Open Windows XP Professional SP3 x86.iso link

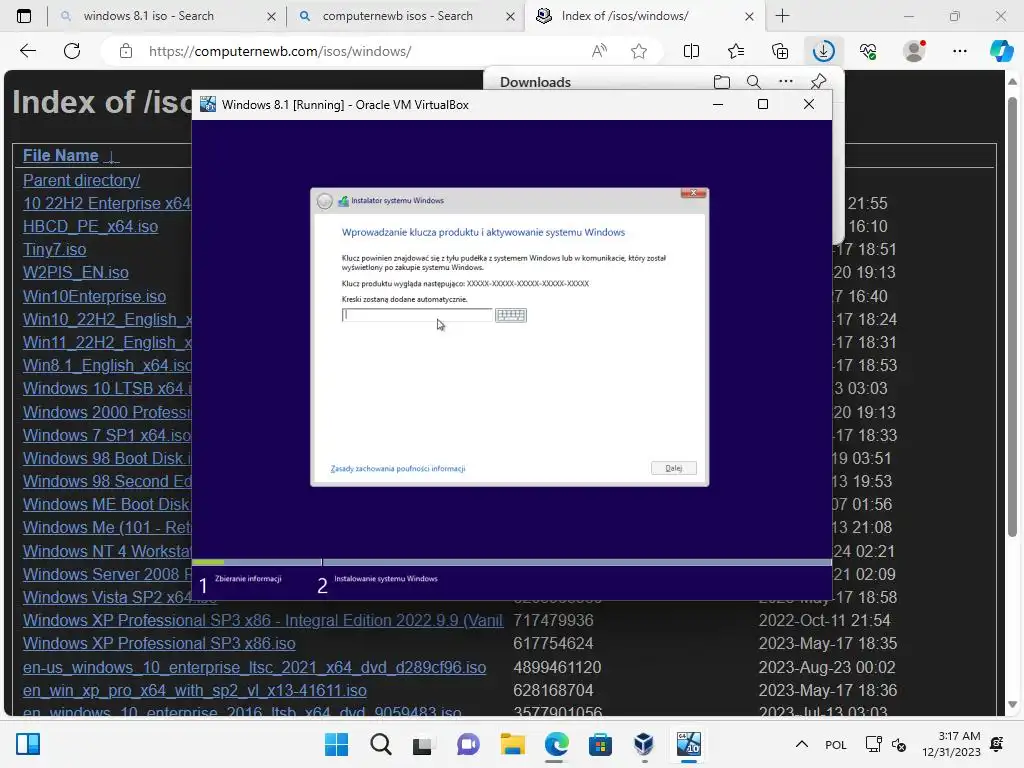pos(159,643)
